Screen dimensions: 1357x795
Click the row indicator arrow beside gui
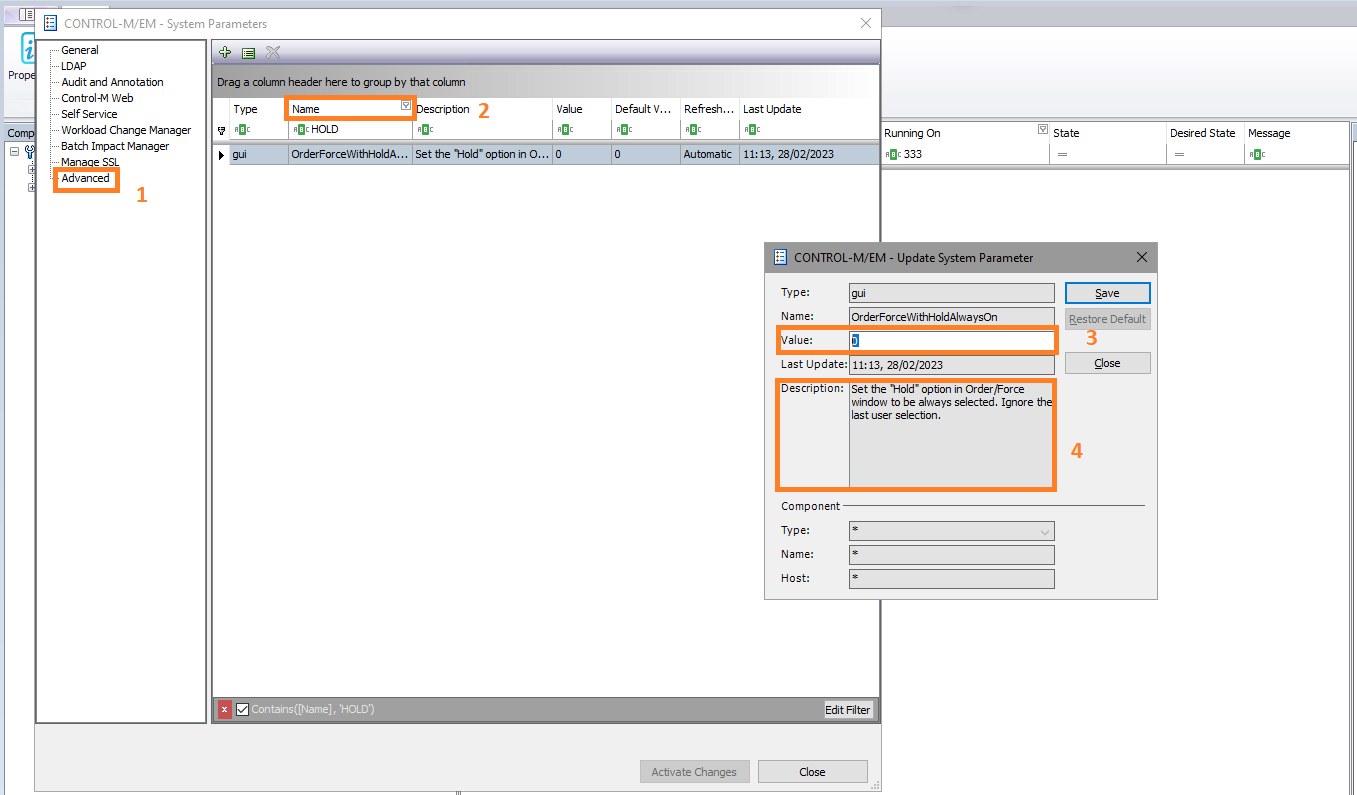click(x=221, y=155)
